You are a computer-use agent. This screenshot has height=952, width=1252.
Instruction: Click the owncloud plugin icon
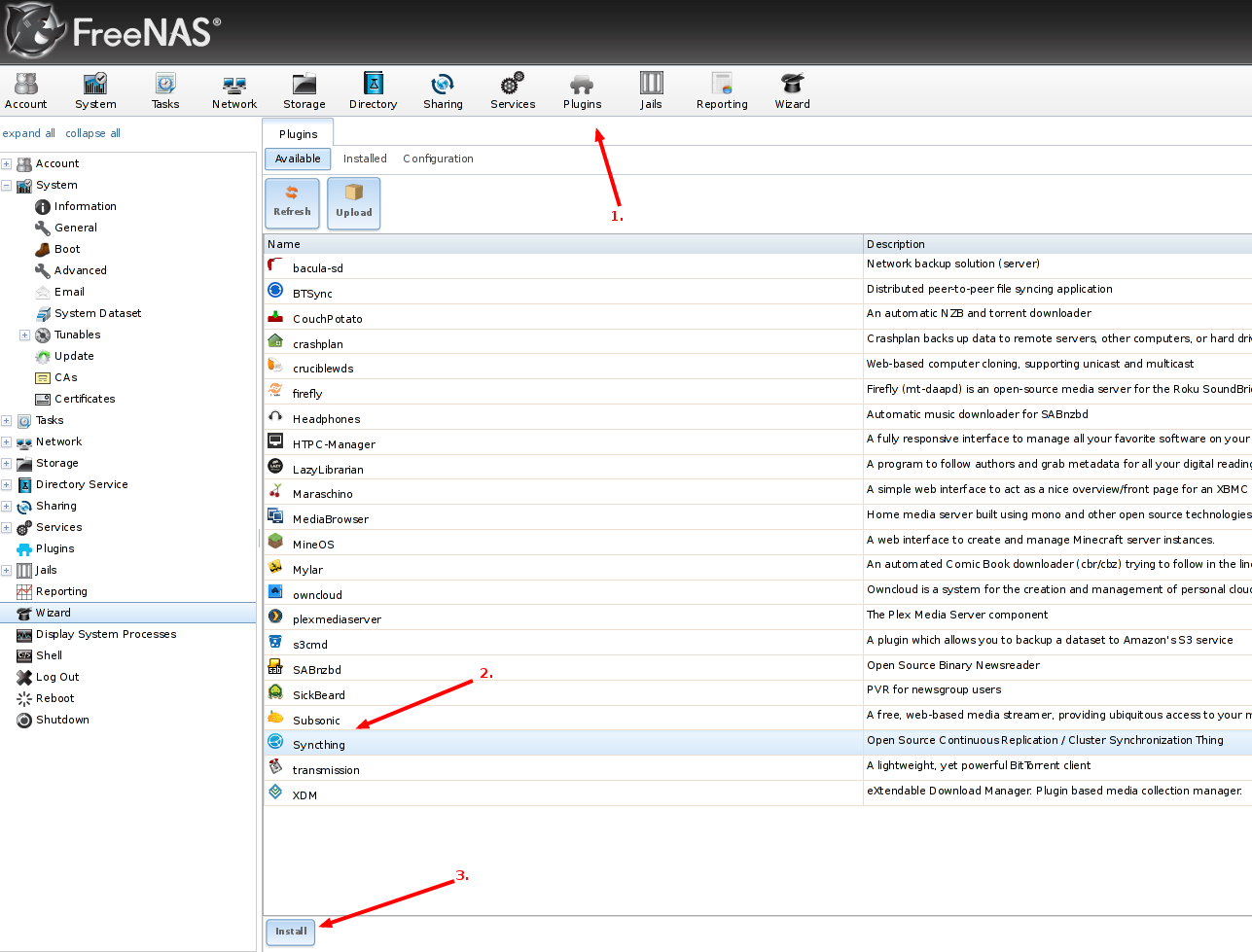pyautogui.click(x=275, y=592)
